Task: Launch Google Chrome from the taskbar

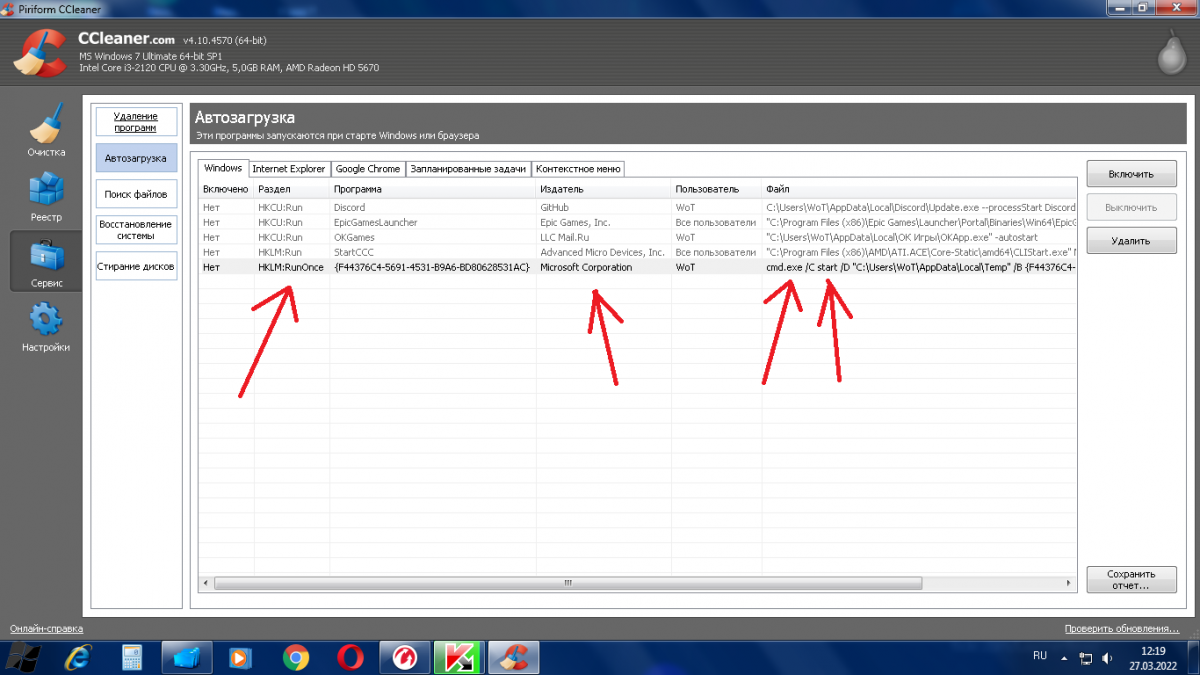Action: (295, 657)
